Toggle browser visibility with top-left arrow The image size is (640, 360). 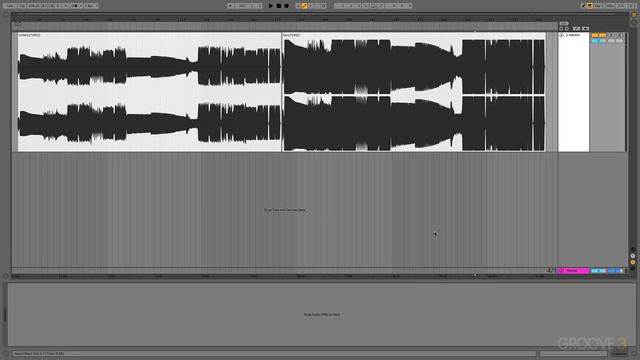coord(6,15)
